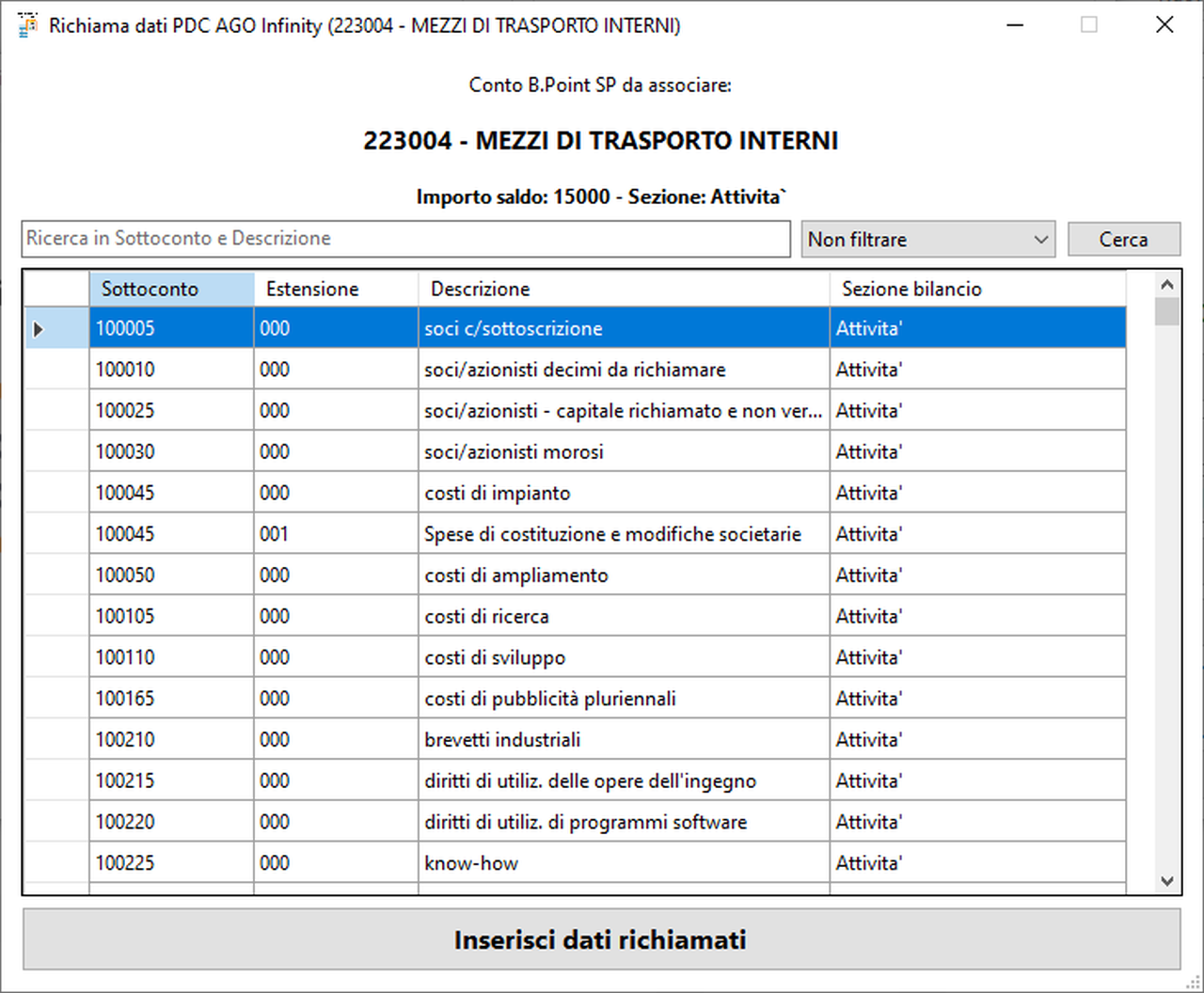This screenshot has width=1204, height=993.
Task: Select the cell 100225
Action: click(172, 863)
